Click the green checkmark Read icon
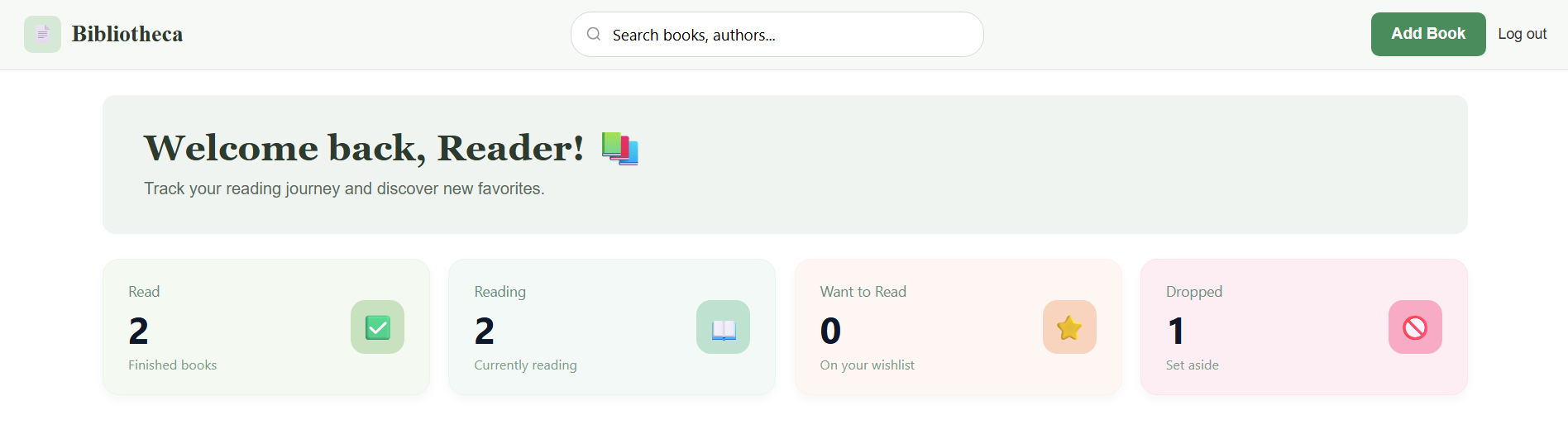Screen dimensions: 1568x434 (377, 327)
